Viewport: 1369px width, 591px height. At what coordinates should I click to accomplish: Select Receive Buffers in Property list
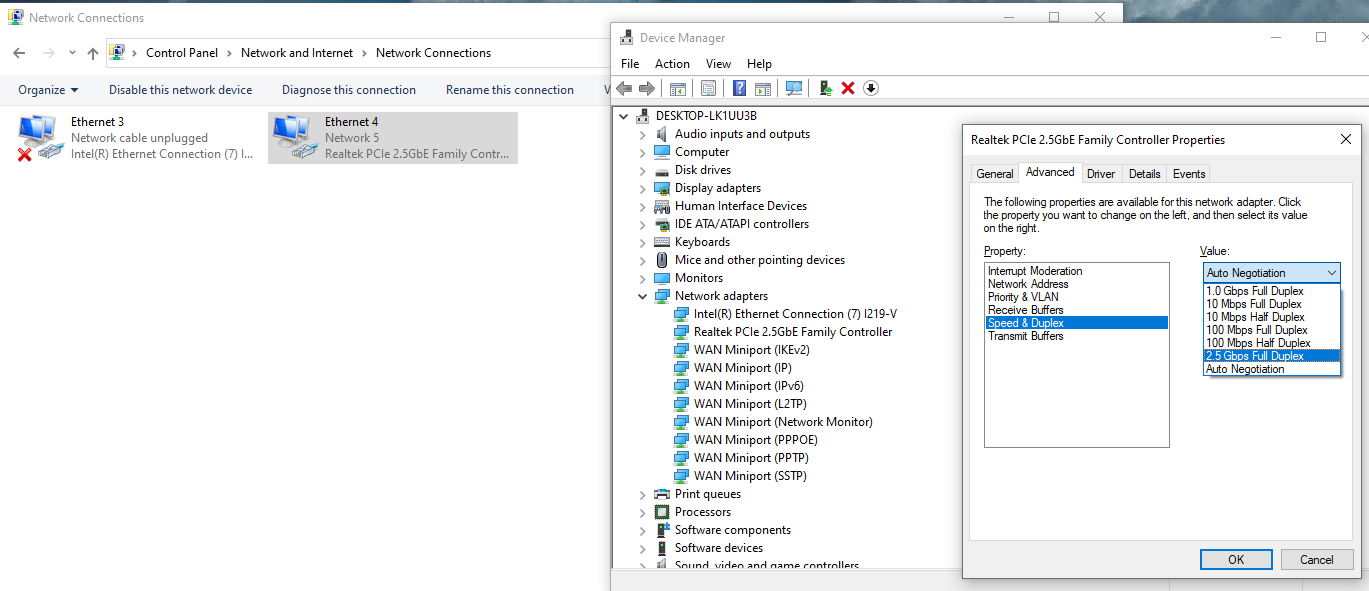point(1025,310)
